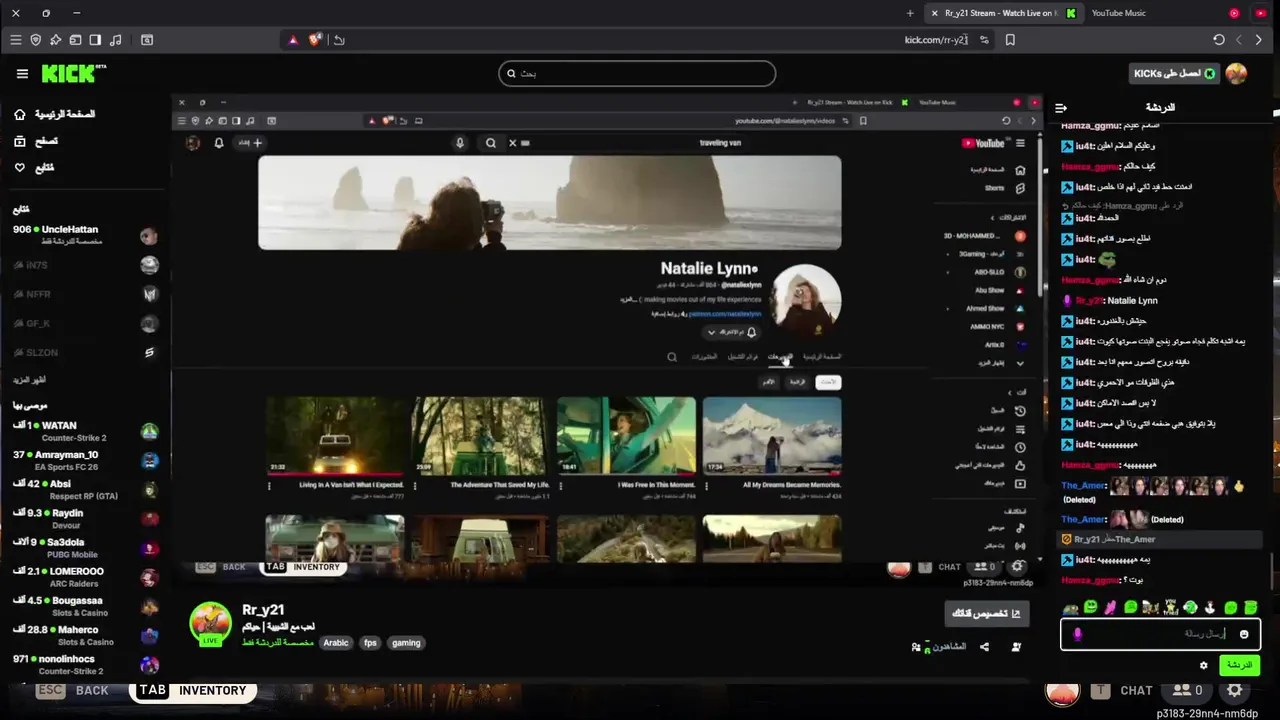
Task: Click Natalie Lynn channel avatar in stream
Action: [806, 300]
